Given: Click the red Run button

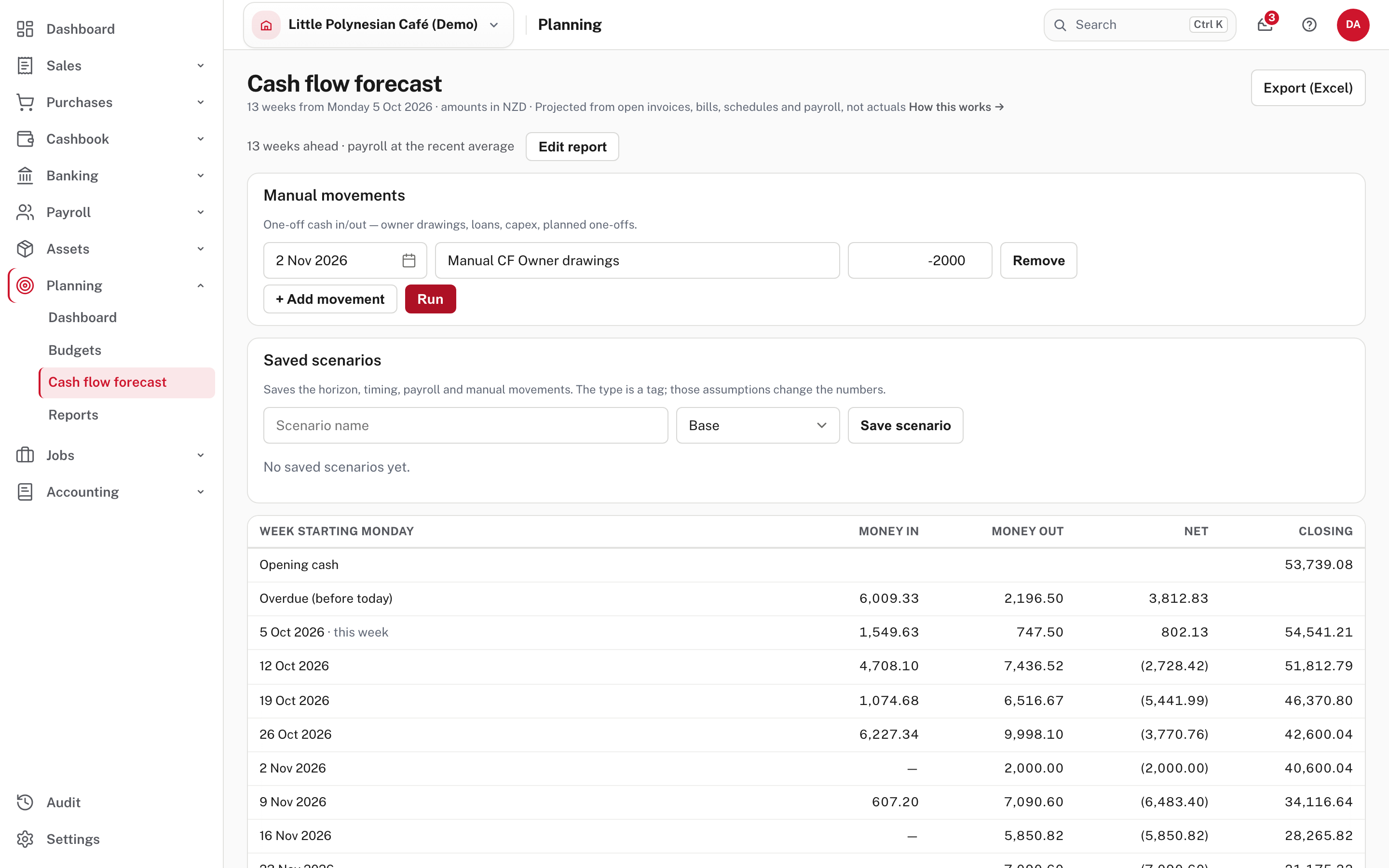Looking at the screenshot, I should pyautogui.click(x=431, y=299).
